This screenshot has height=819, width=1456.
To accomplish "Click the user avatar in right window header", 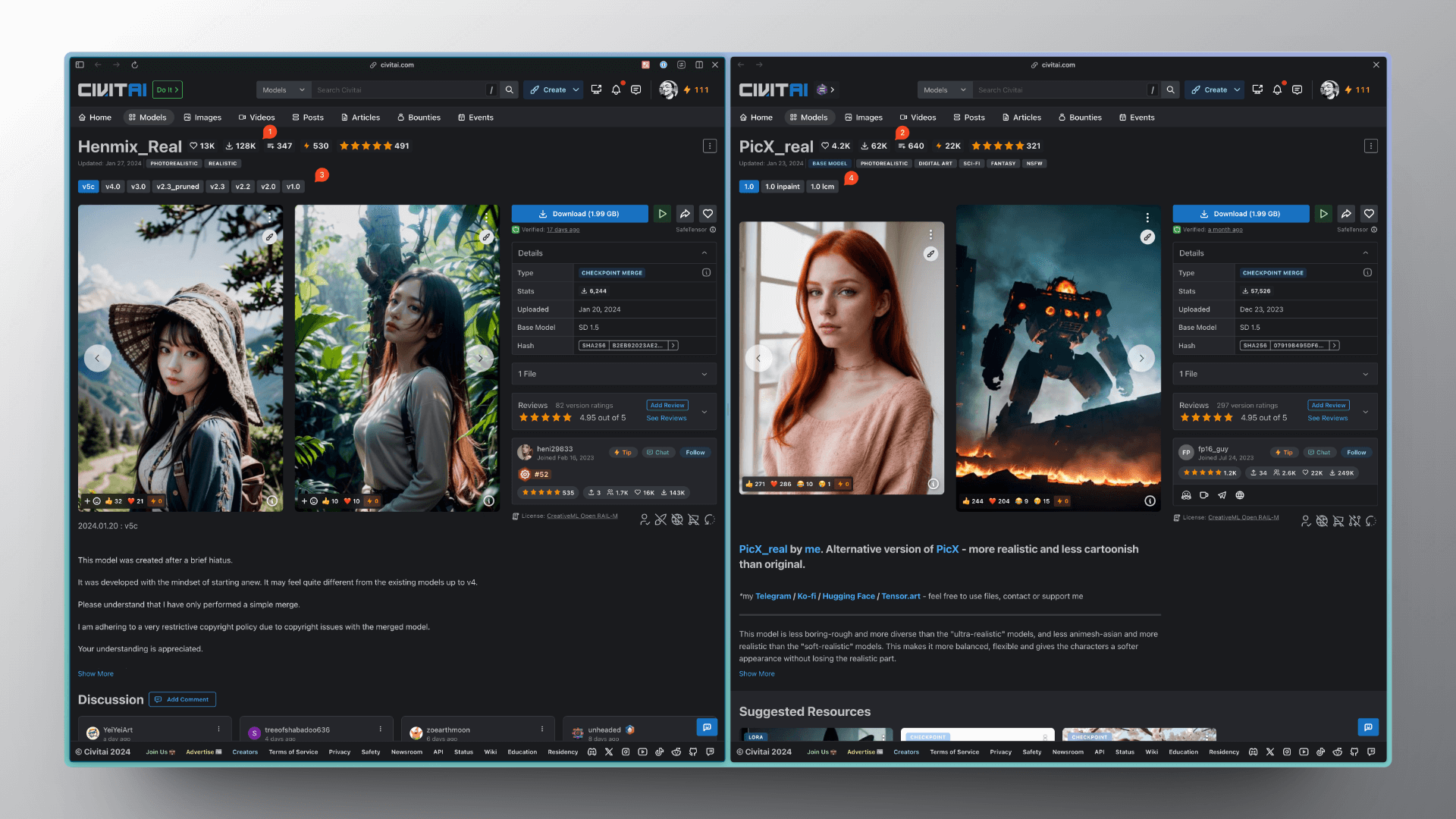I will (x=1329, y=89).
